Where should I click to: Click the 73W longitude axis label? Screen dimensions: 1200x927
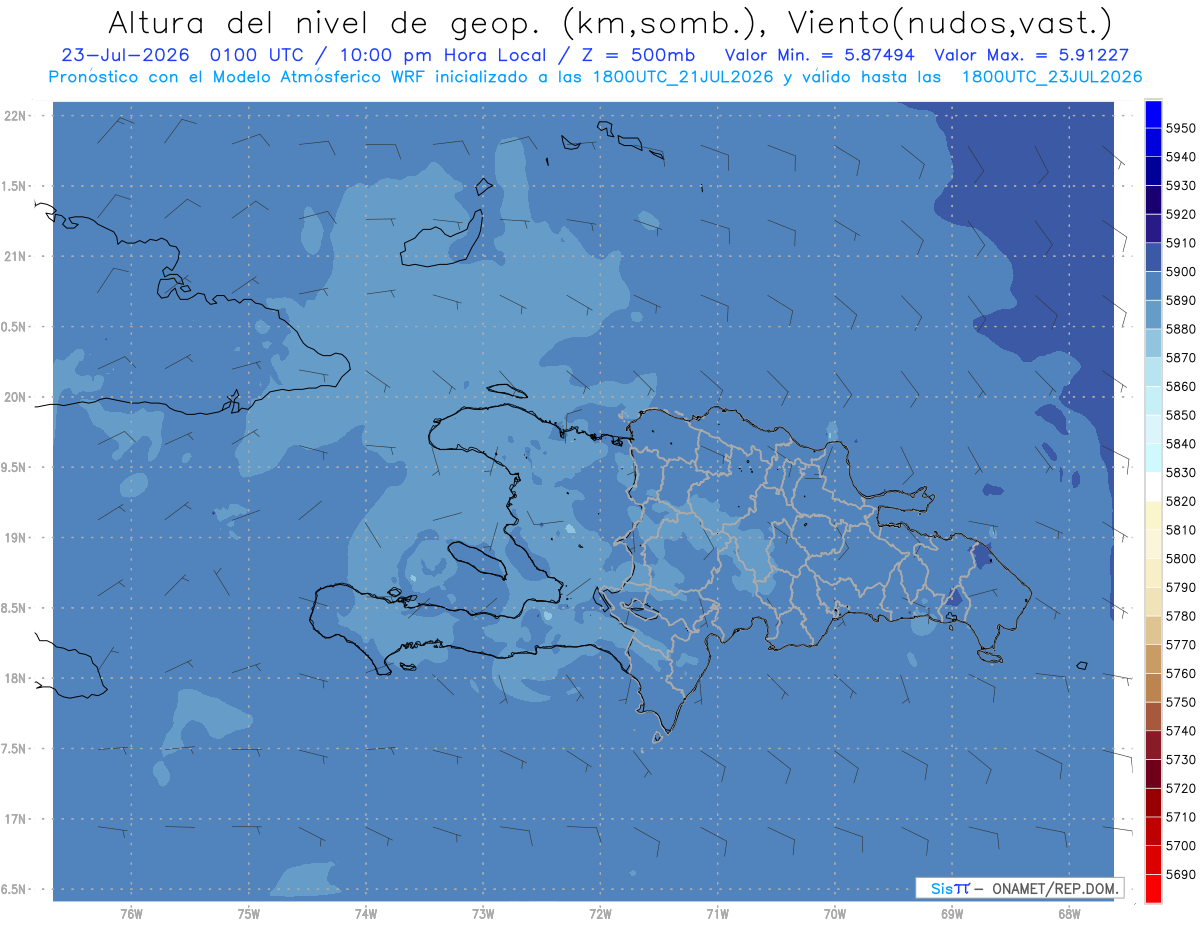483,915
